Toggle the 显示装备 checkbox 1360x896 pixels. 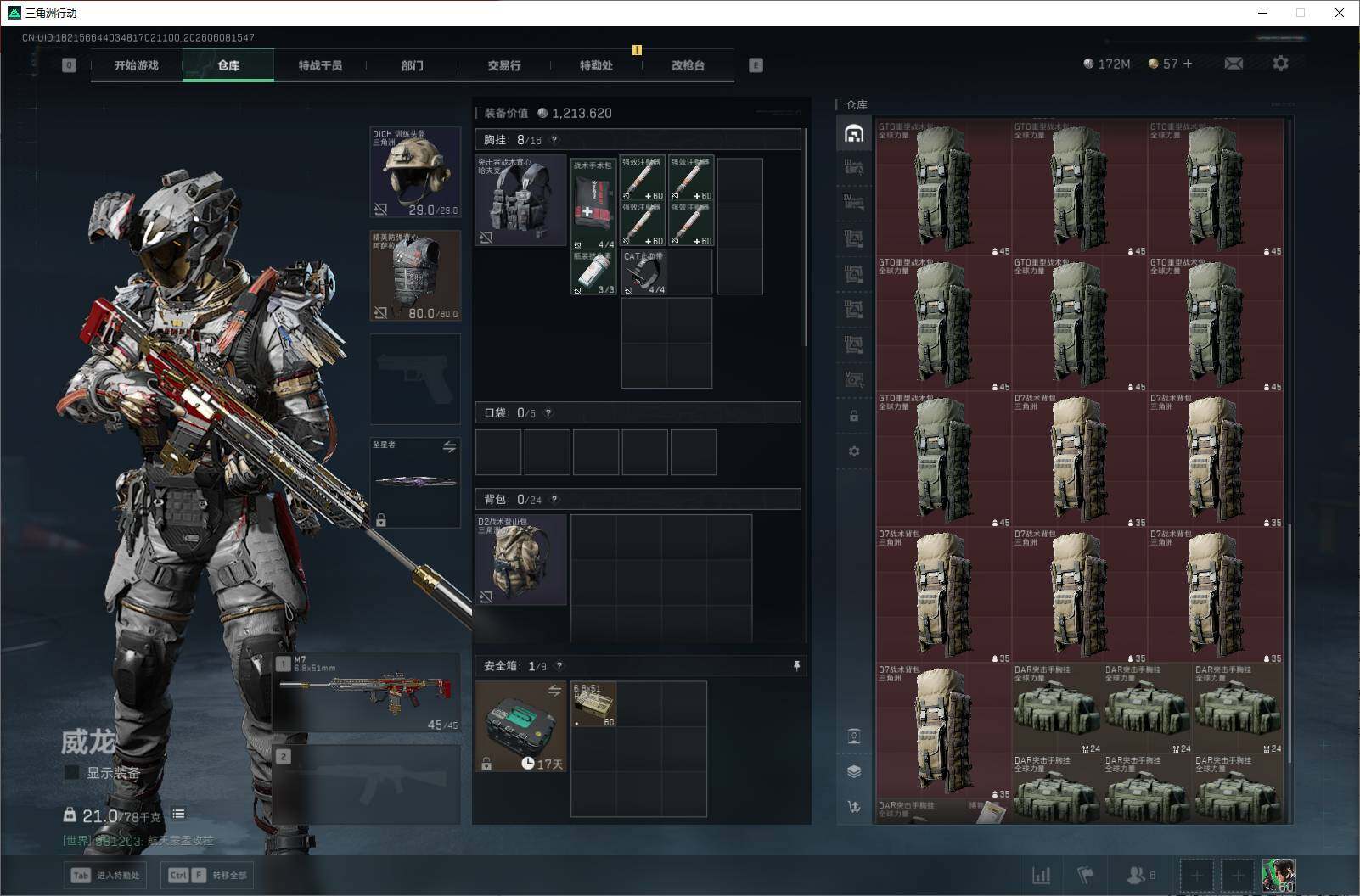[x=72, y=772]
